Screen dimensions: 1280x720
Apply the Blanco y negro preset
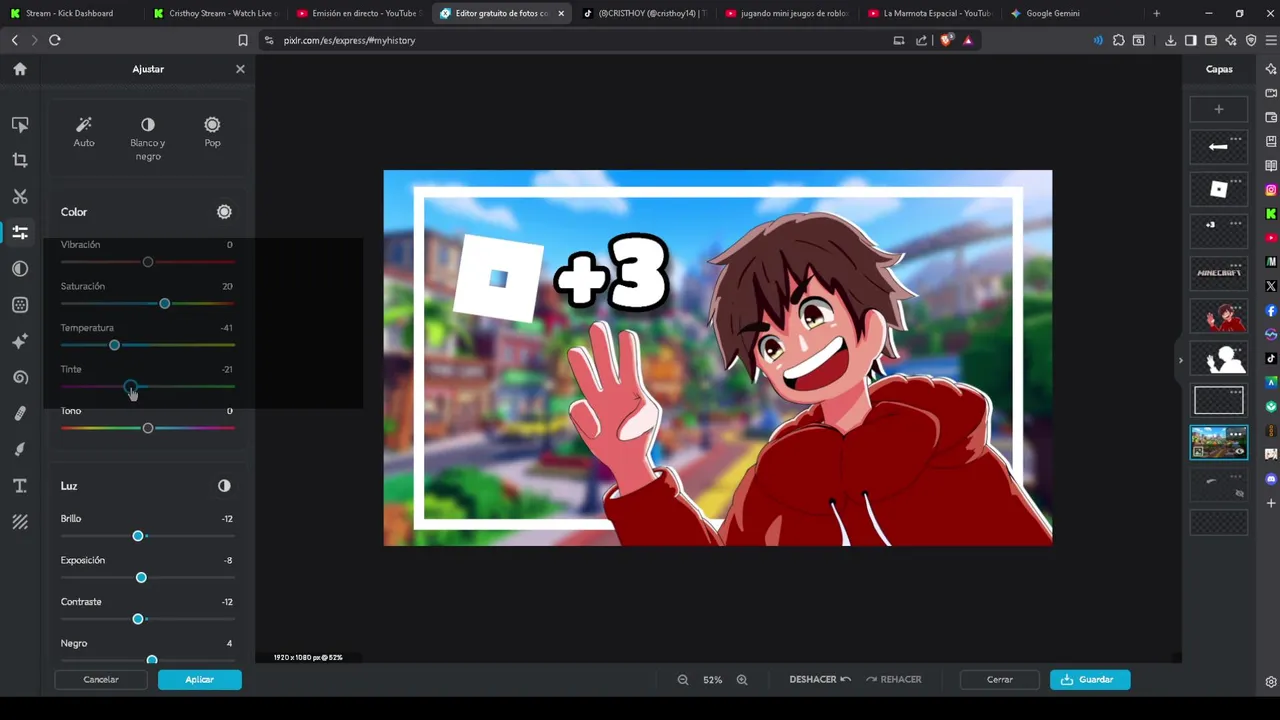click(148, 138)
